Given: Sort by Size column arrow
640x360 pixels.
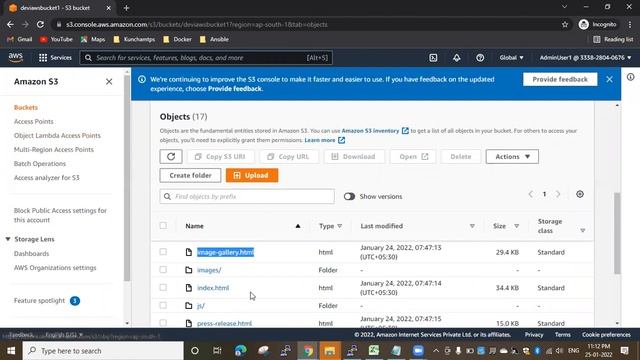Looking at the screenshot, I should pyautogui.click(x=516, y=226).
